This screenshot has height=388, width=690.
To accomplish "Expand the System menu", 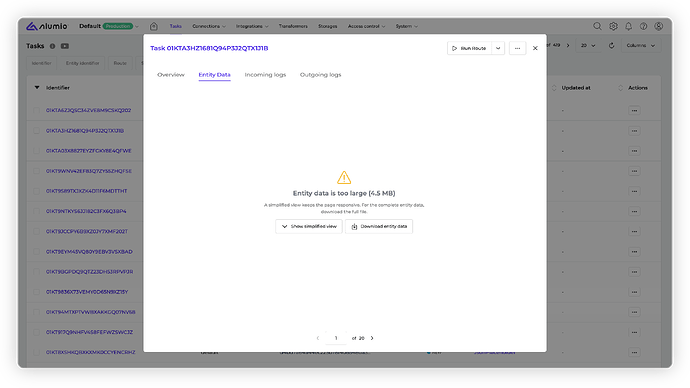I will tap(406, 26).
